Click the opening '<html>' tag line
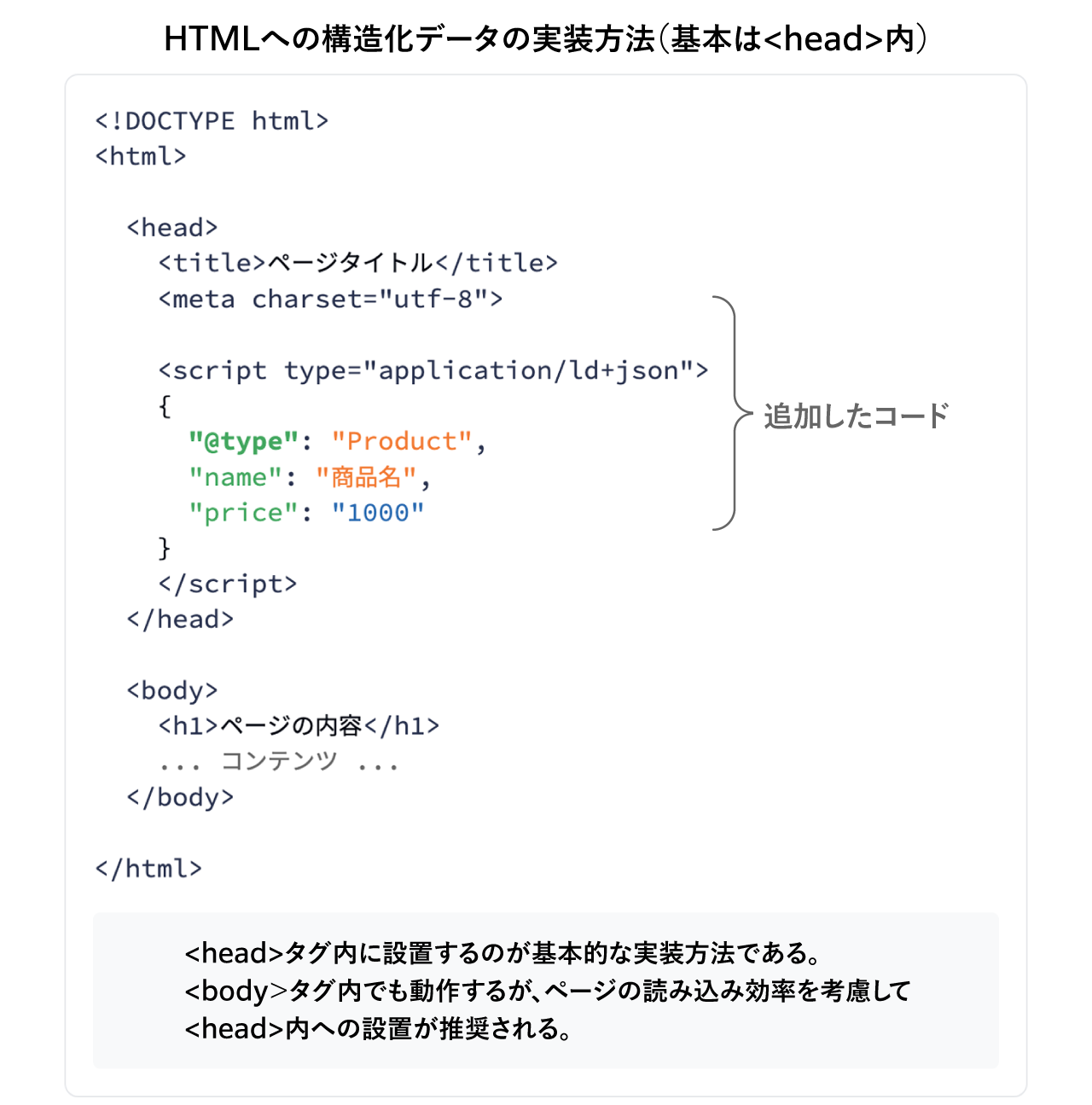The height and width of the screenshot is (1105, 1092). coord(141,156)
